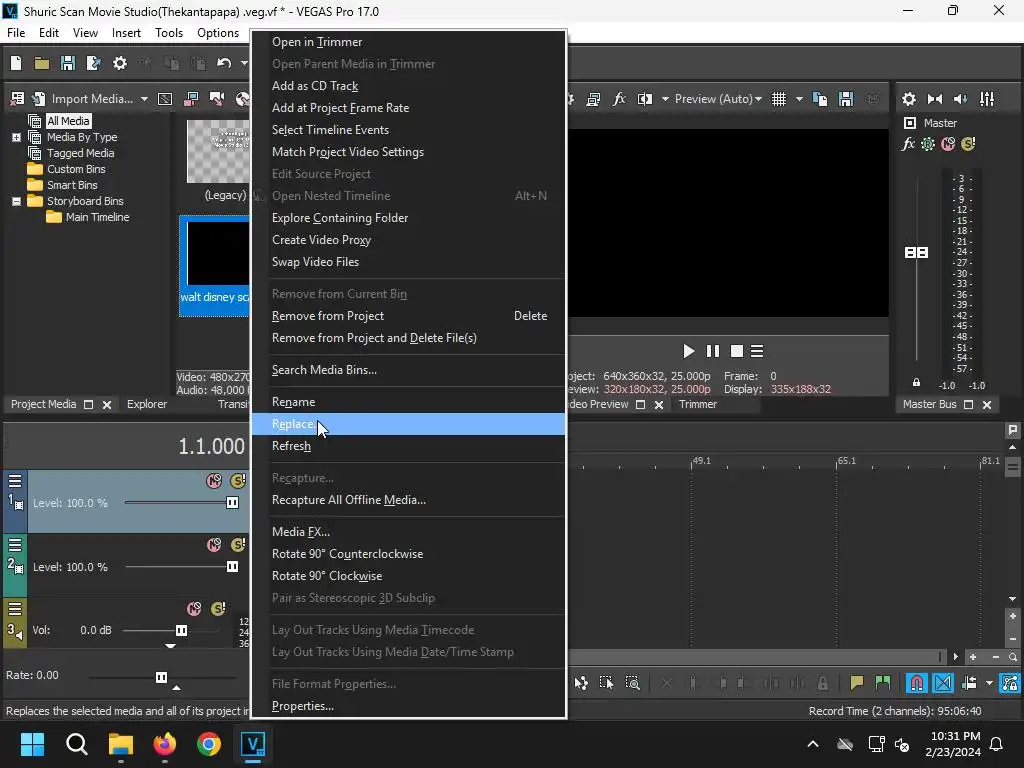The image size is (1024, 768).
Task: Select the envelope edit tool
Action: tap(581, 683)
